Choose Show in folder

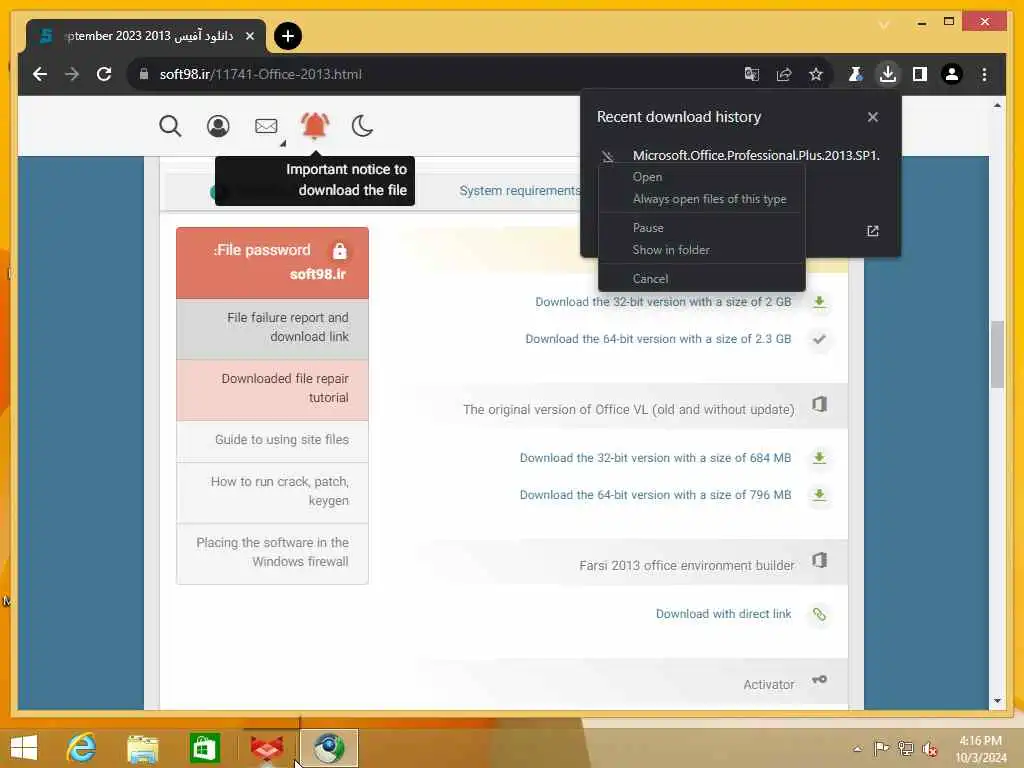[x=671, y=250]
